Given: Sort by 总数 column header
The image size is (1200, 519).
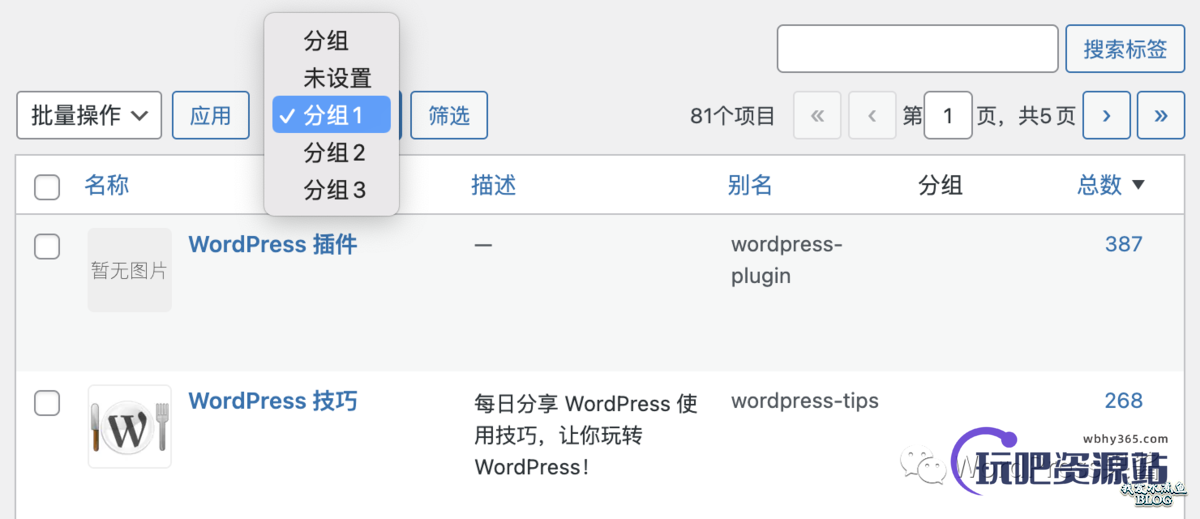Looking at the screenshot, I should tap(1099, 185).
